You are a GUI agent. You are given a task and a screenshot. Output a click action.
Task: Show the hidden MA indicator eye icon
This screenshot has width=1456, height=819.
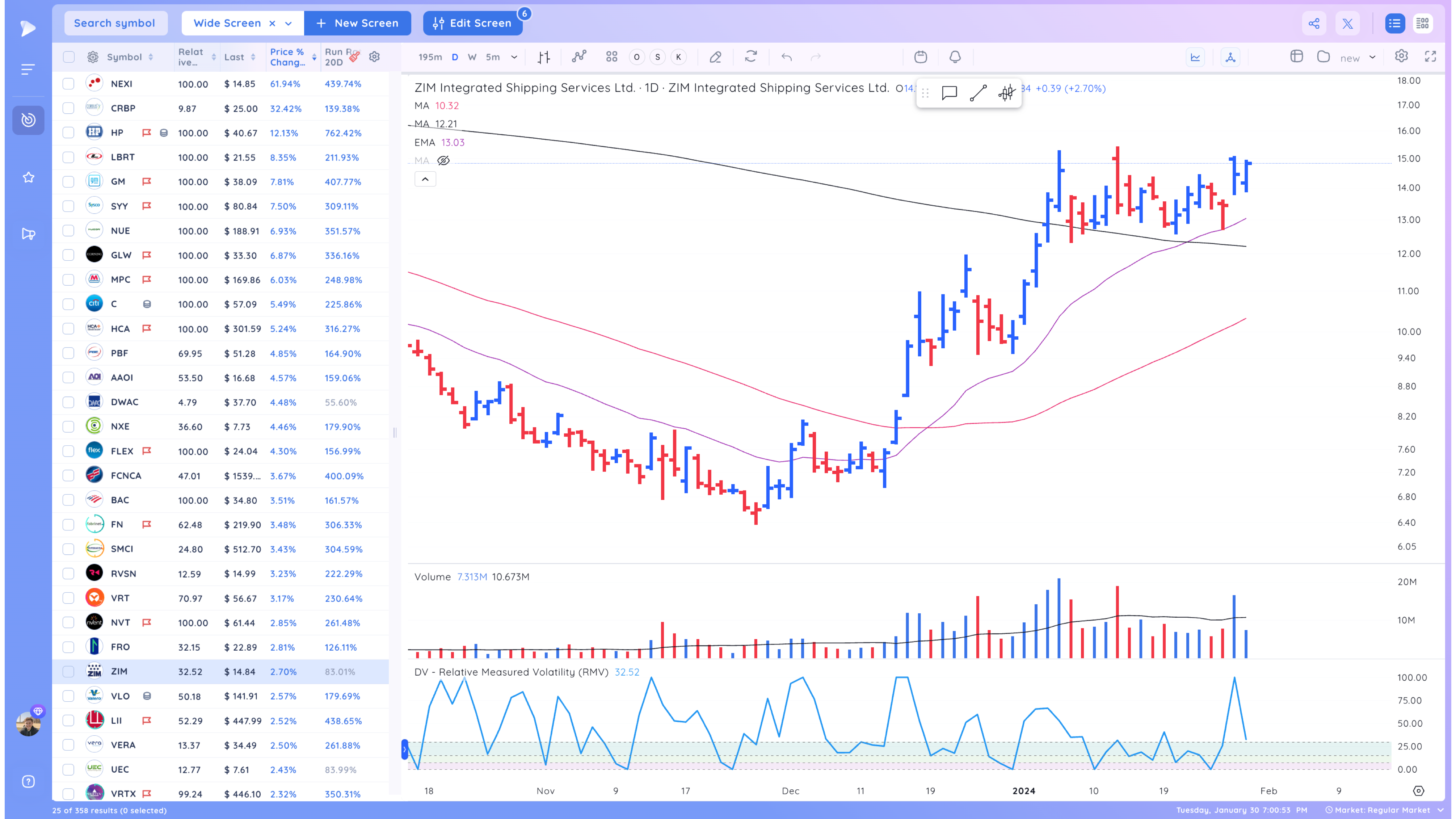click(x=444, y=160)
